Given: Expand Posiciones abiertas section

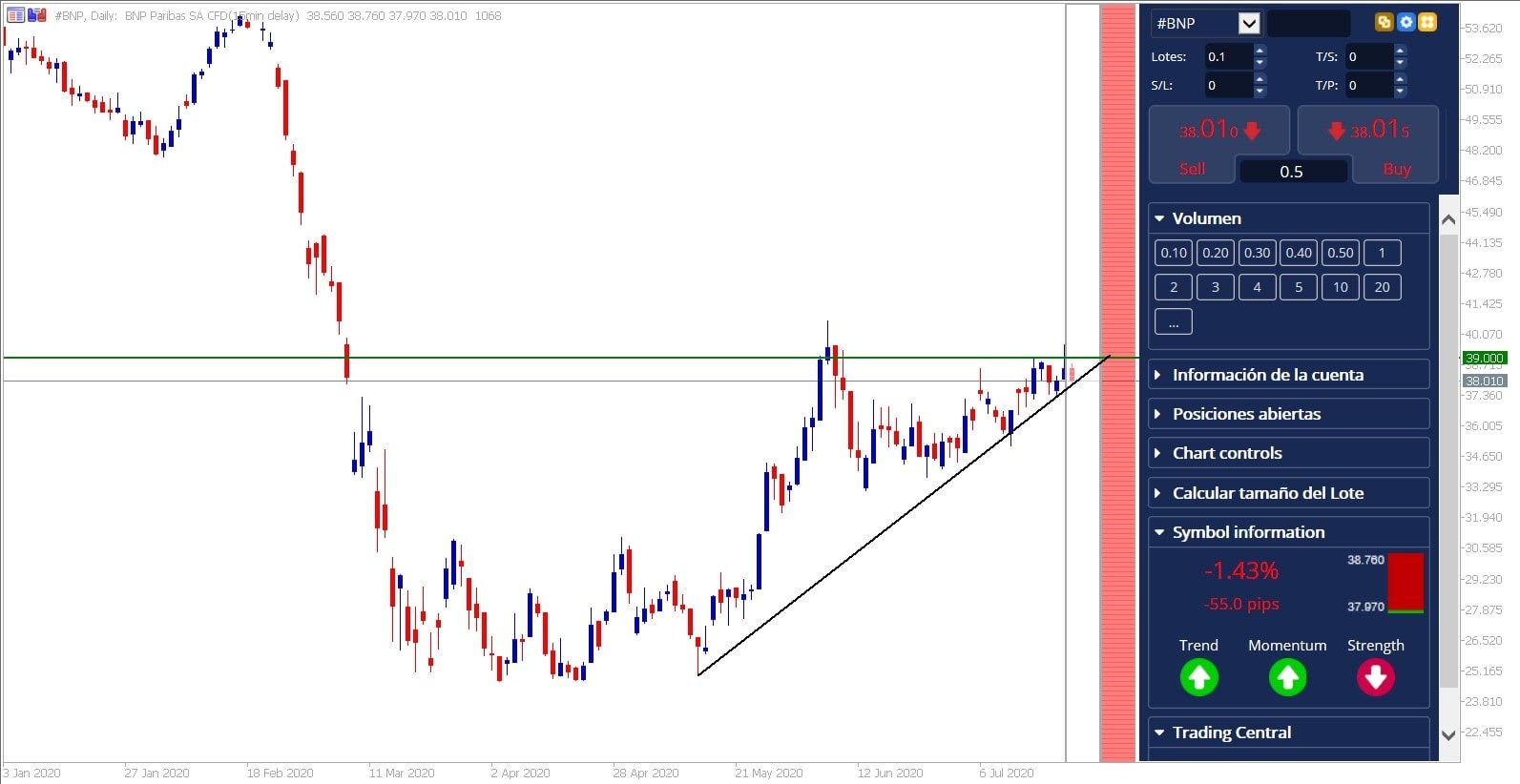Looking at the screenshot, I should click(x=1289, y=414).
